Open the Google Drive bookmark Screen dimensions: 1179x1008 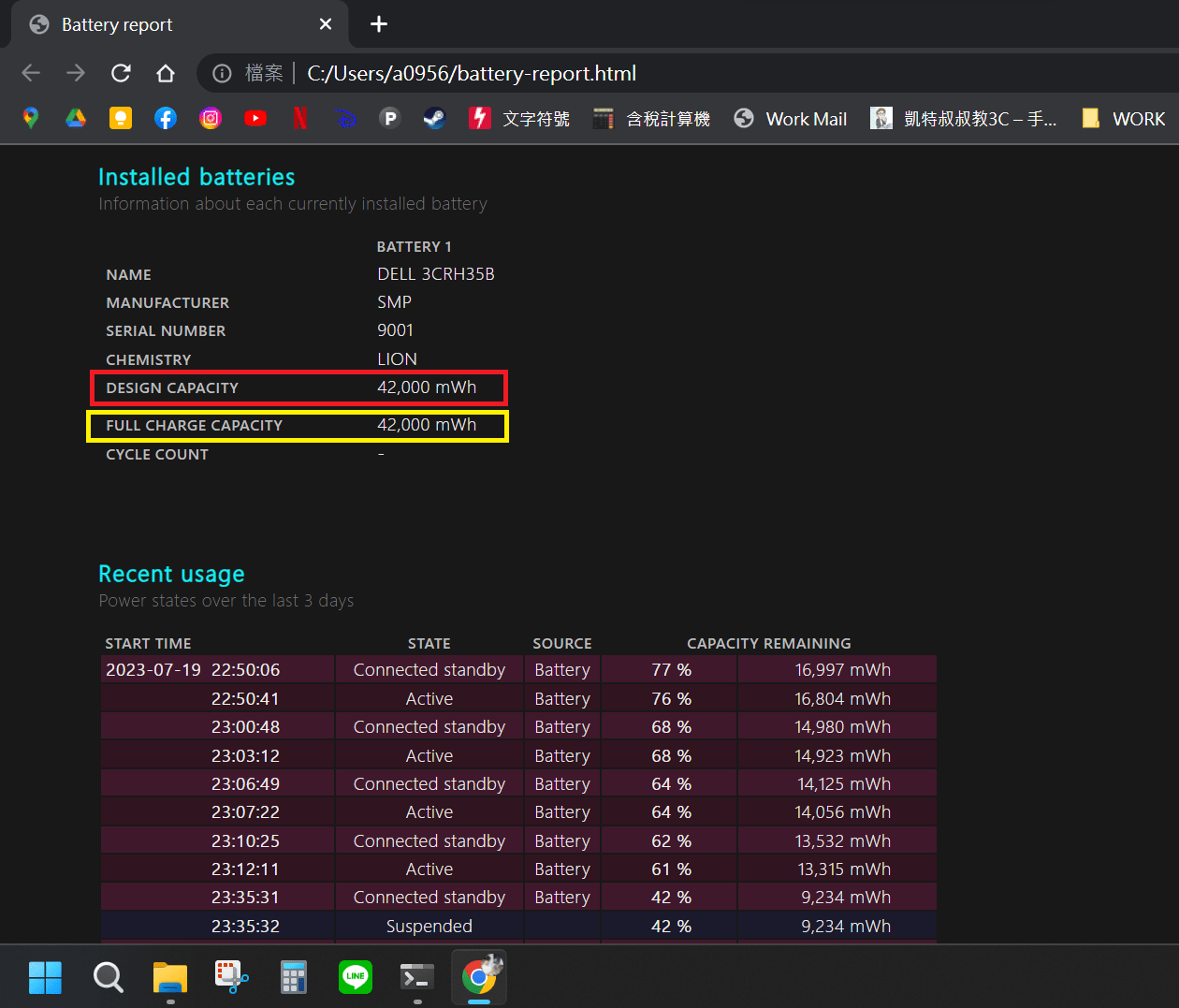pos(76,118)
